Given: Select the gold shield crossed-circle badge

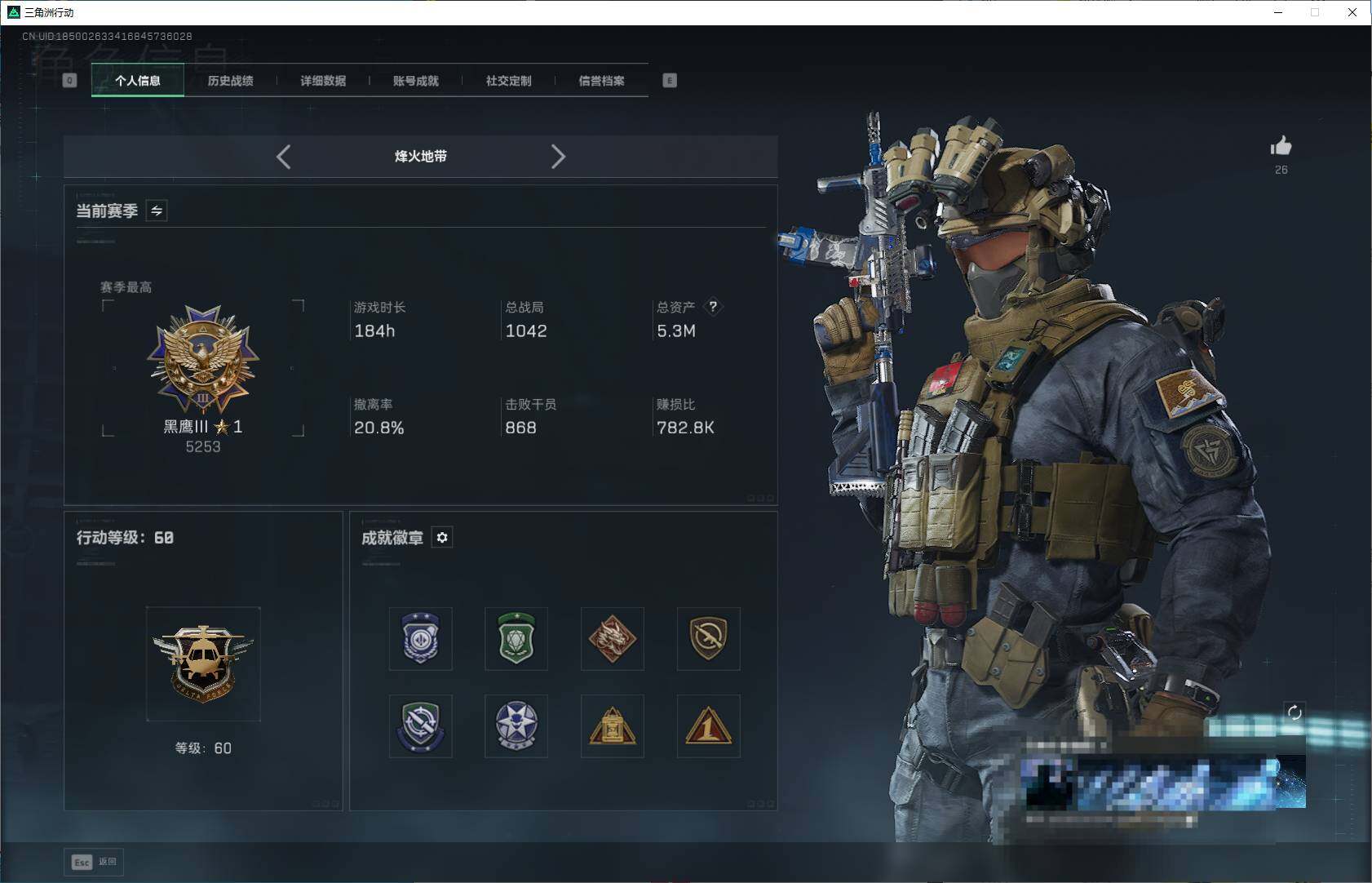Looking at the screenshot, I should [x=709, y=638].
